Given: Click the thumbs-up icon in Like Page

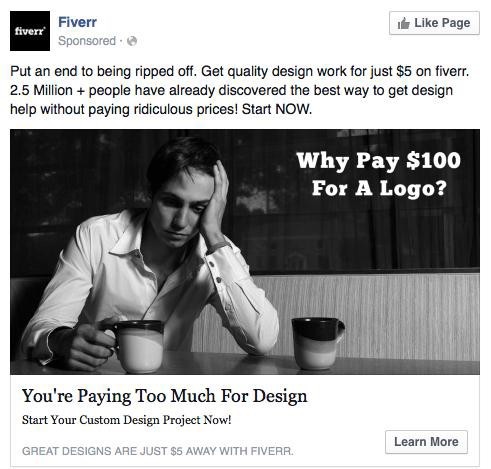Looking at the screenshot, I should click(403, 23).
